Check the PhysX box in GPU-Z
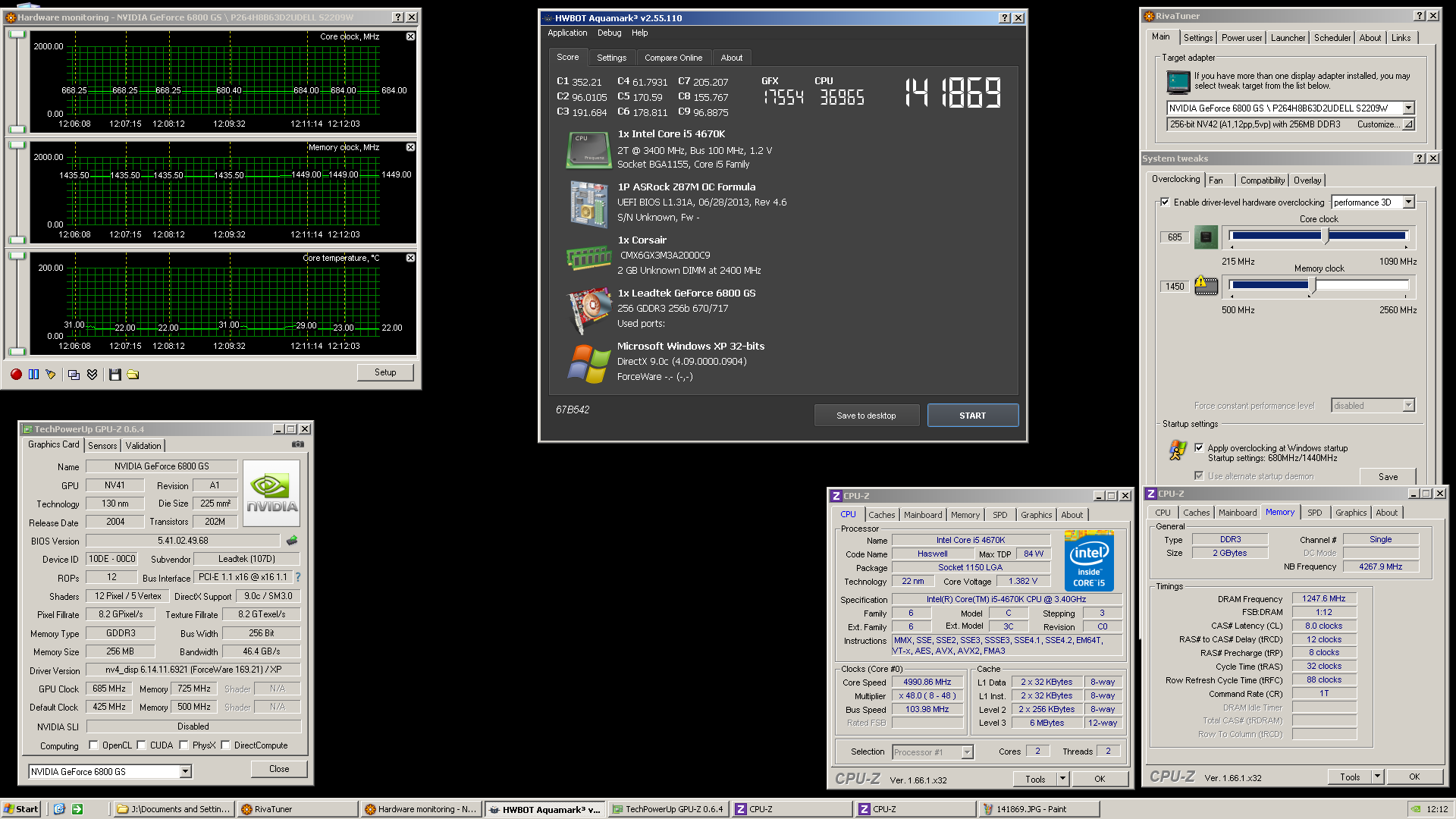The height and width of the screenshot is (819, 1456). click(184, 745)
